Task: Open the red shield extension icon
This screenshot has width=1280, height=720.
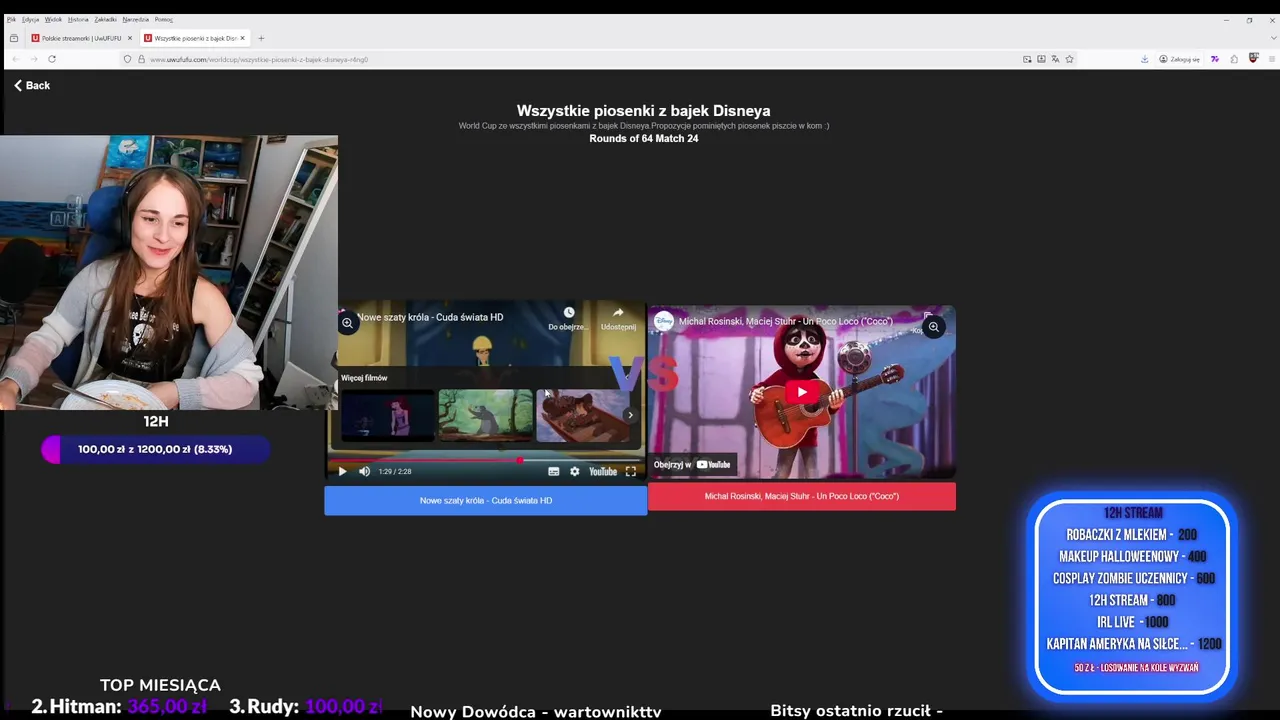Action: [x=1253, y=59]
